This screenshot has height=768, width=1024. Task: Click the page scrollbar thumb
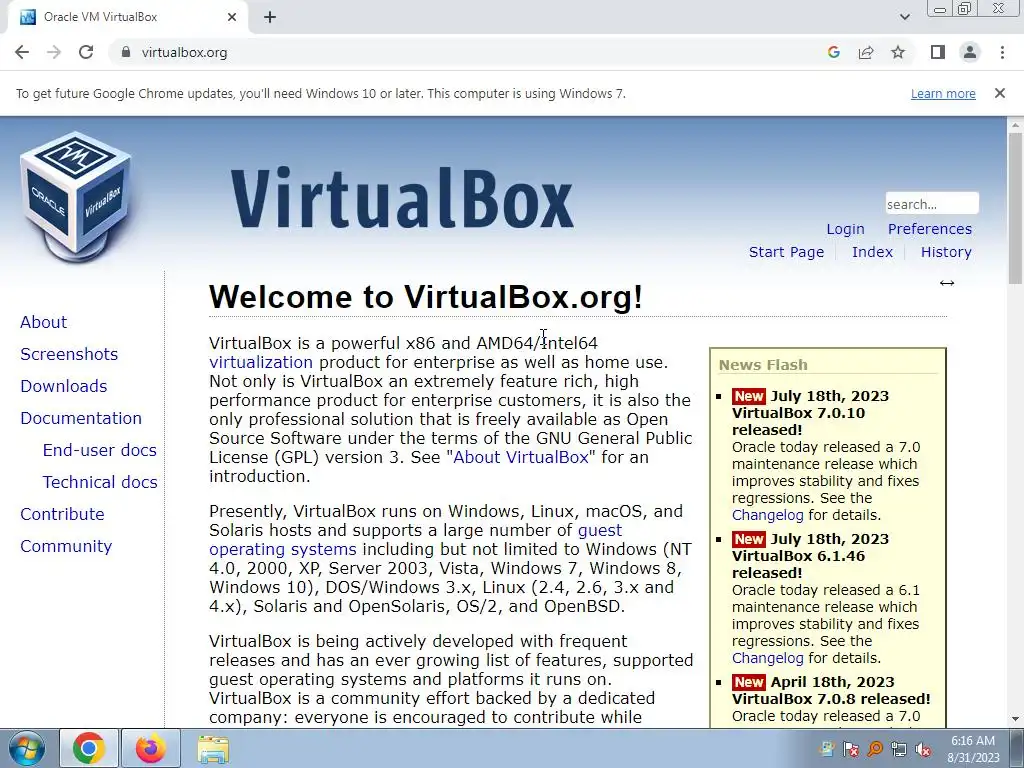[x=1015, y=208]
